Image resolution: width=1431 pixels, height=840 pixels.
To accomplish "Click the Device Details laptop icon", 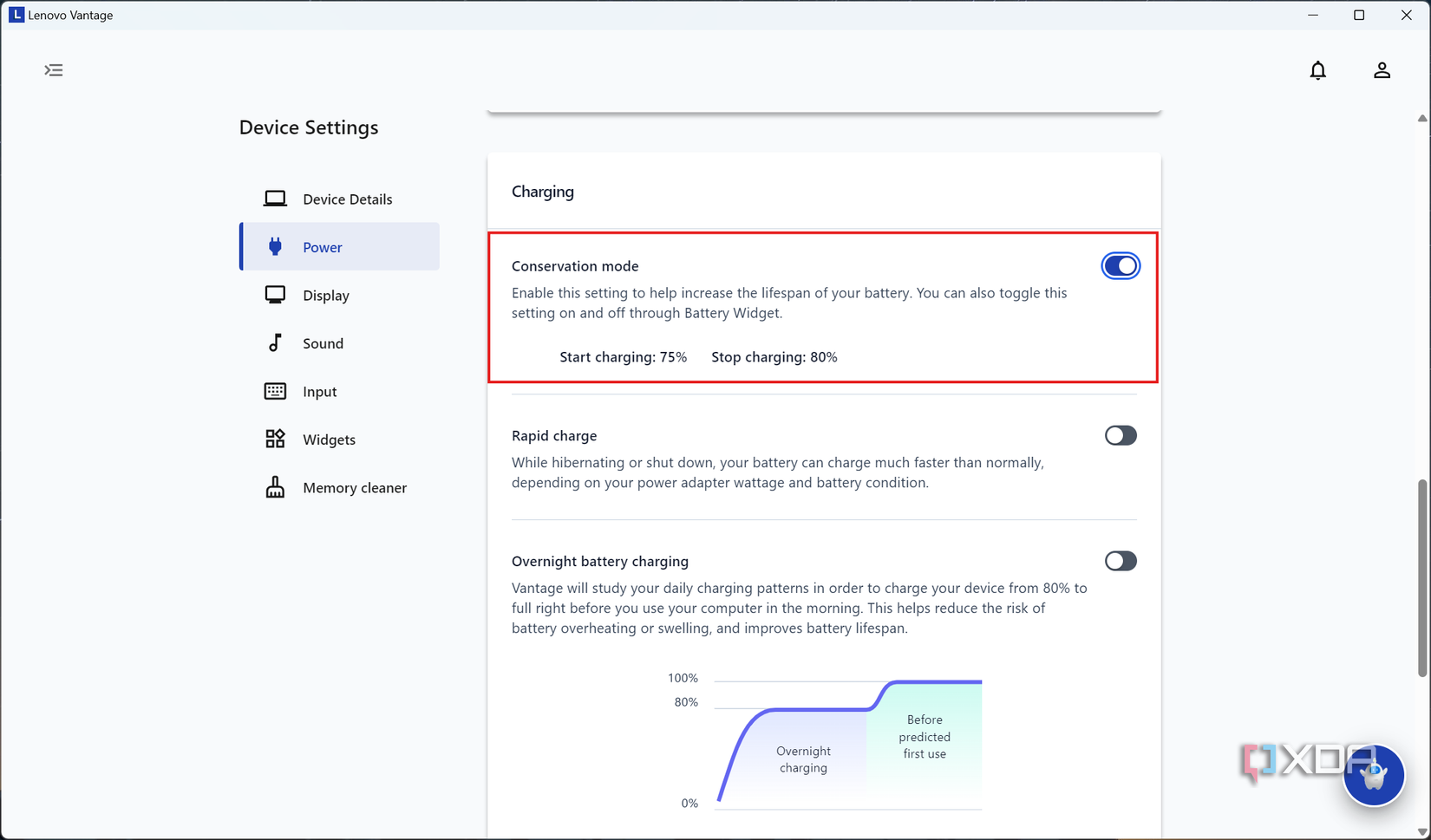I will click(x=274, y=198).
